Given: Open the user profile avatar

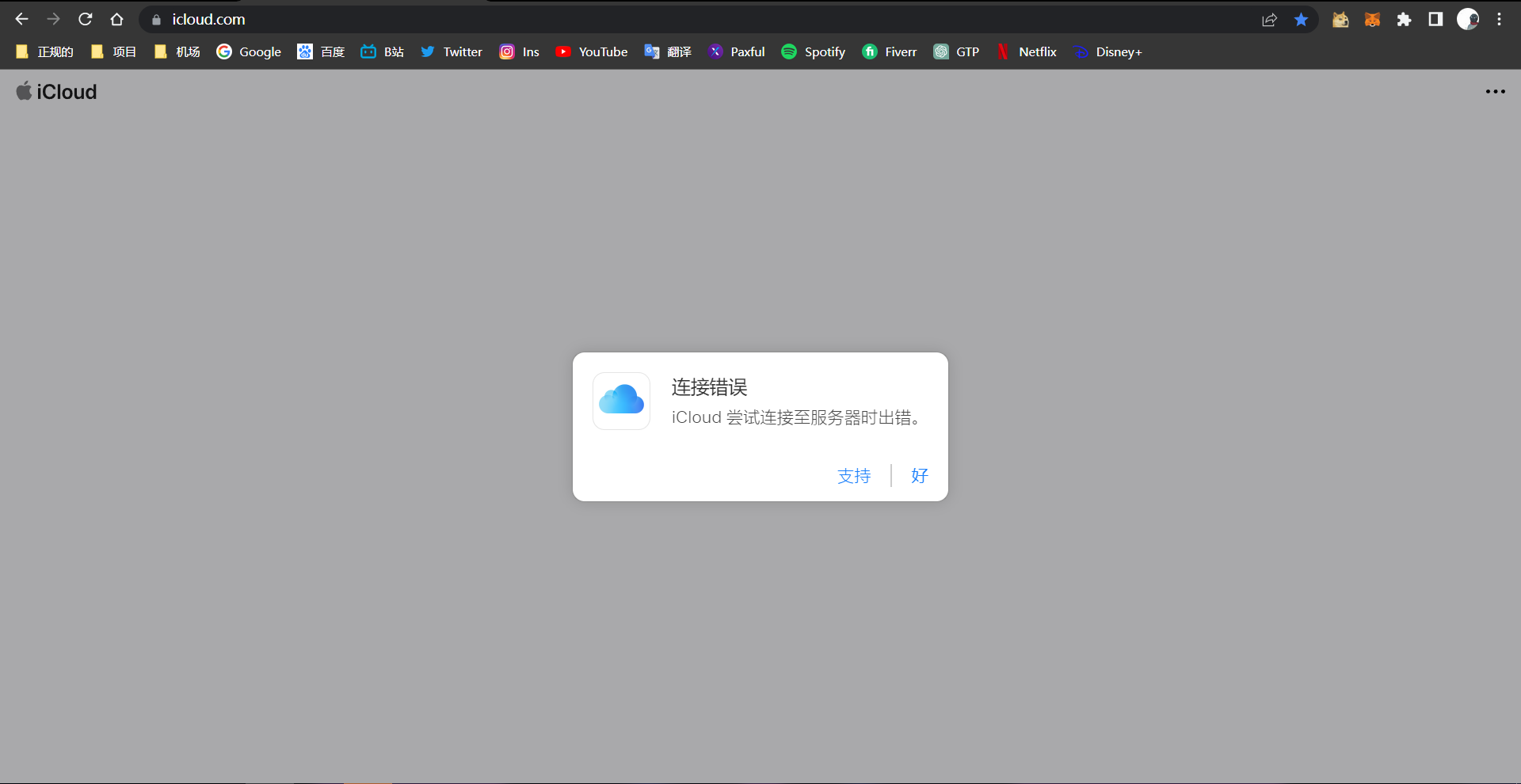Looking at the screenshot, I should click(1467, 20).
